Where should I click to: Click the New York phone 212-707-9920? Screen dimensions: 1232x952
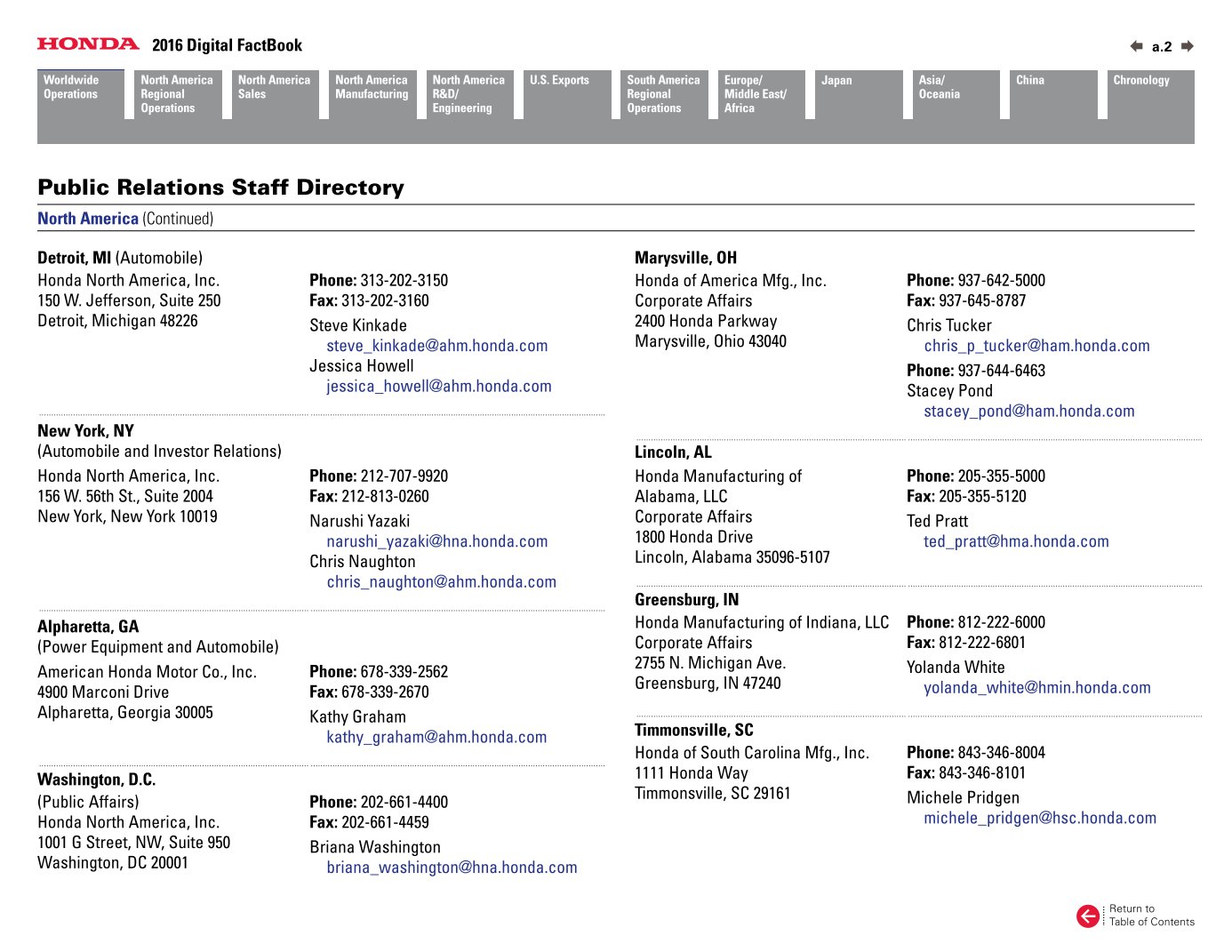coord(404,476)
